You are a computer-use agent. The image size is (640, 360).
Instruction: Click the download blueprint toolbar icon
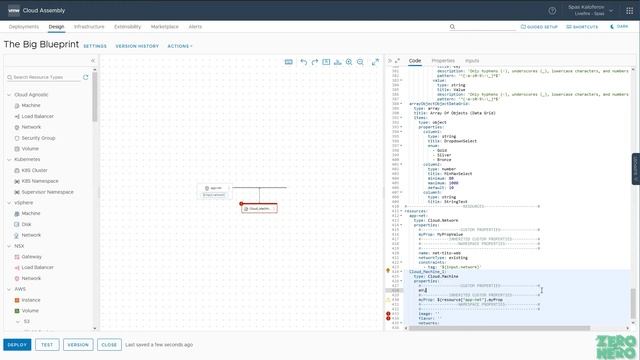coord(338,62)
